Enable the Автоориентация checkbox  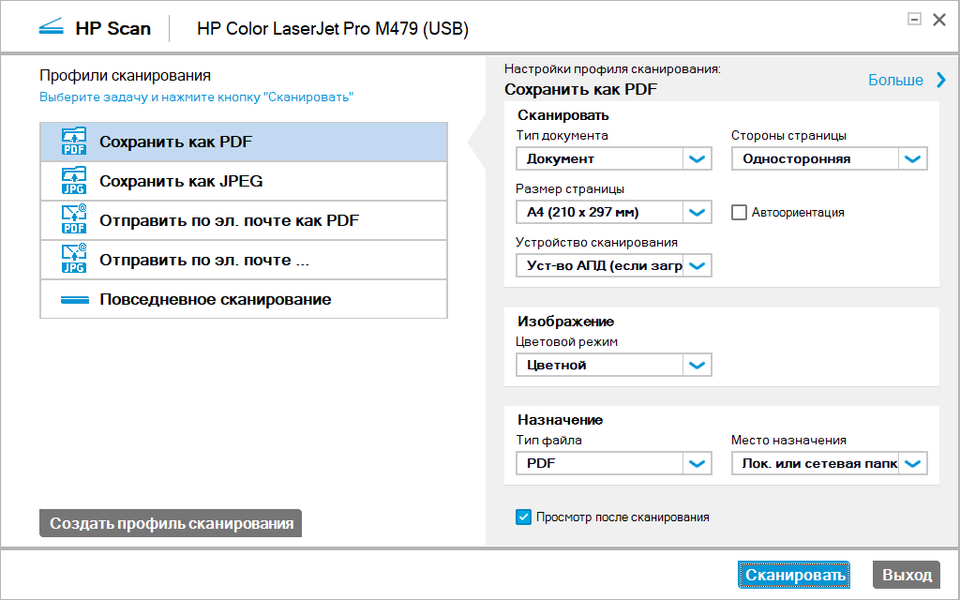[x=739, y=212]
